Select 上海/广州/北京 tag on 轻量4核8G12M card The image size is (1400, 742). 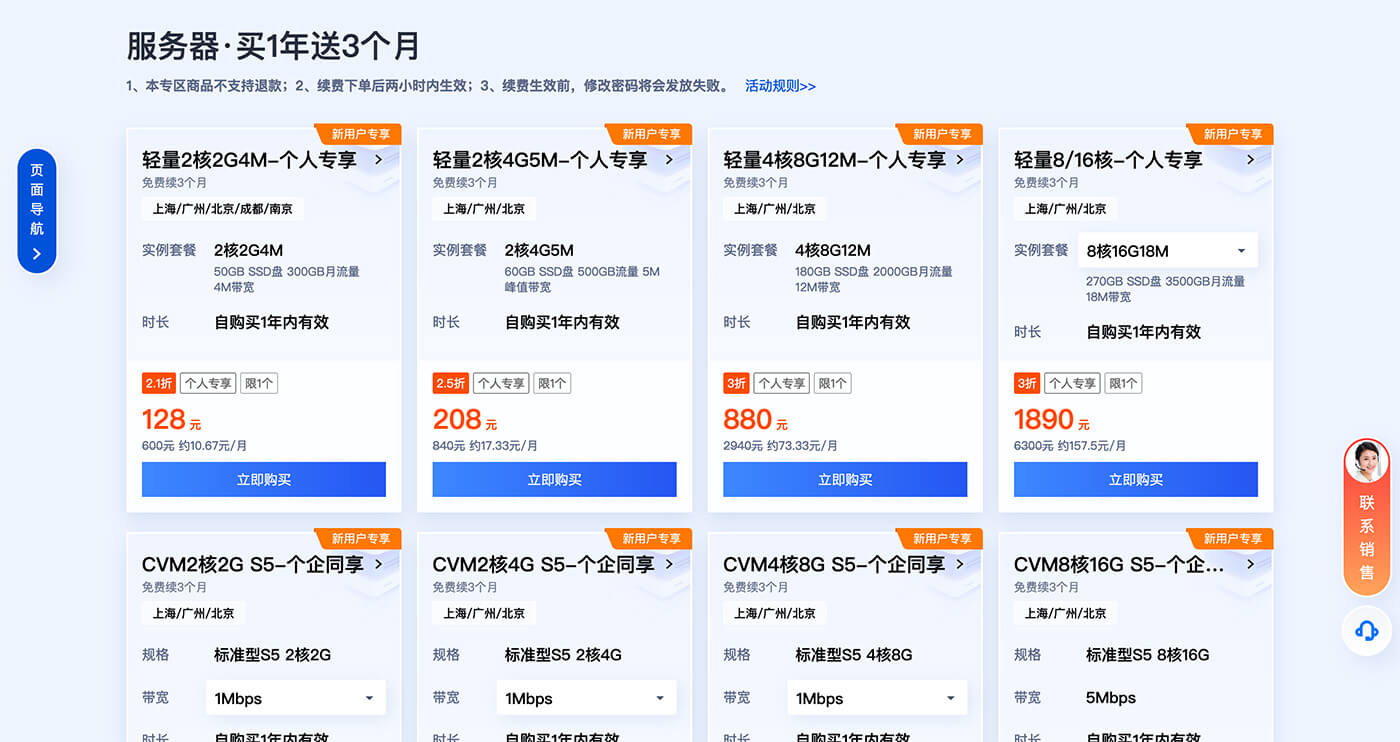pos(775,209)
